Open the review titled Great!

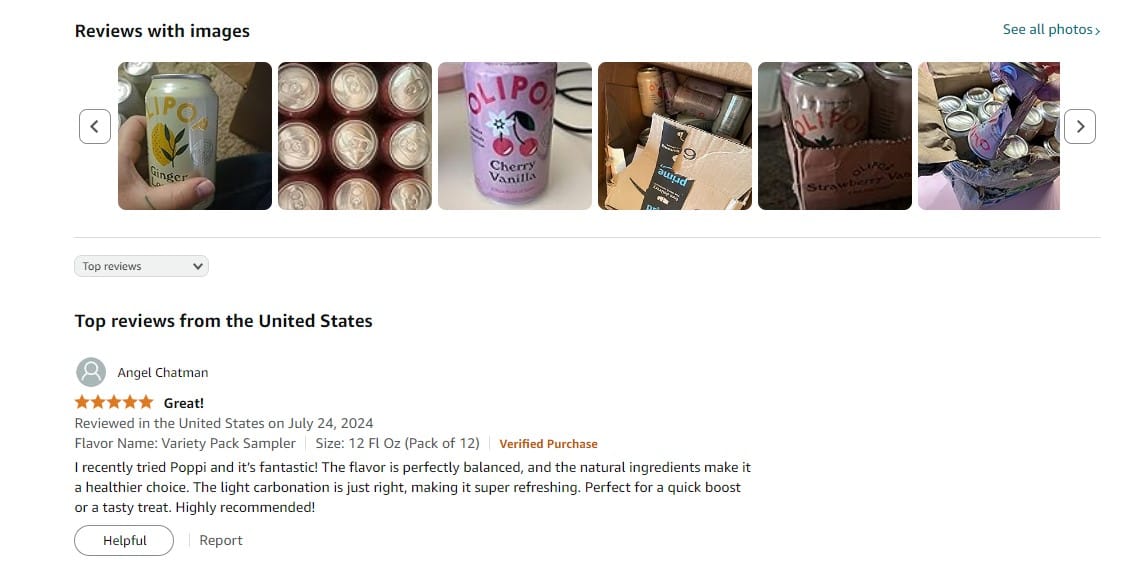184,403
